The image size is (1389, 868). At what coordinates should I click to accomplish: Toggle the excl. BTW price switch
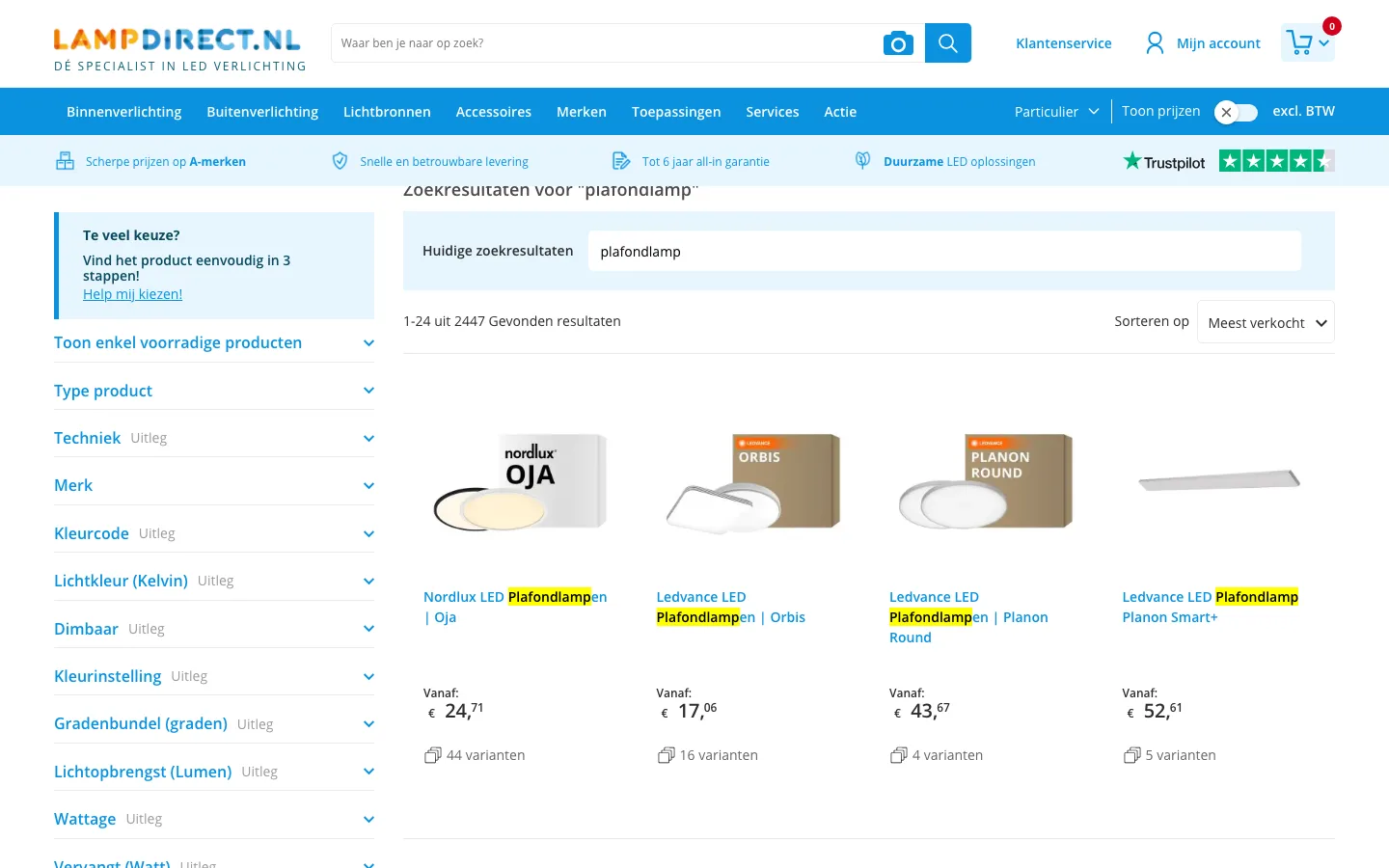tap(1236, 112)
